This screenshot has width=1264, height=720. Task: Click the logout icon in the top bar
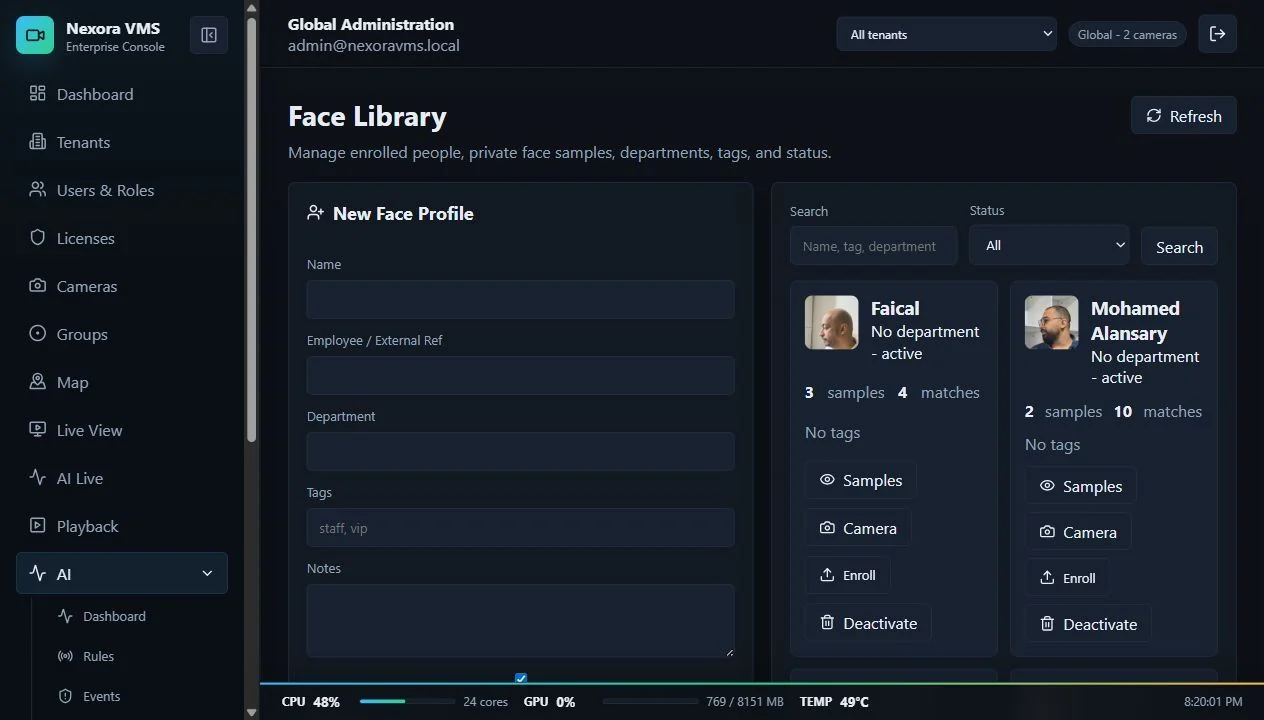point(1218,34)
